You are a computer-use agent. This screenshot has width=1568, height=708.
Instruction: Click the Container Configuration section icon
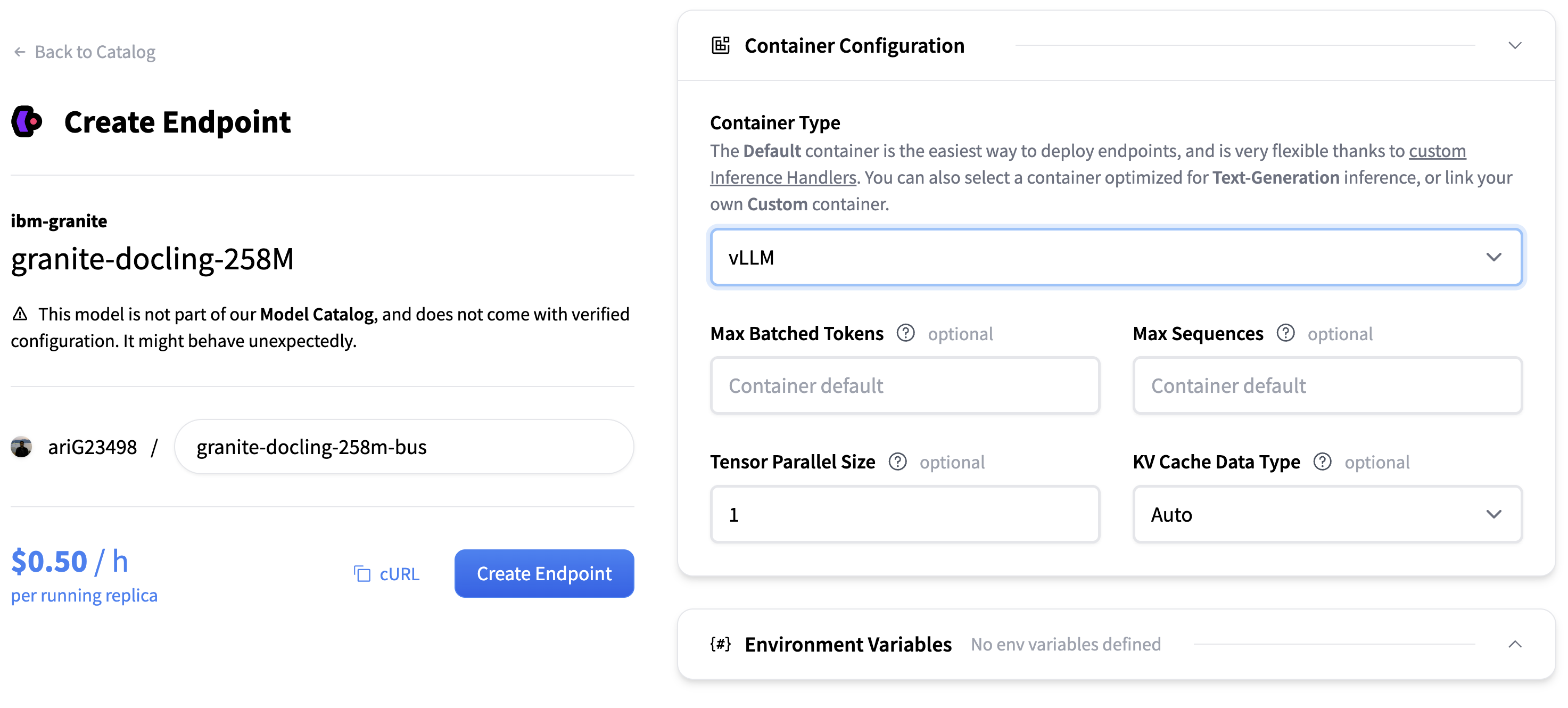(720, 46)
